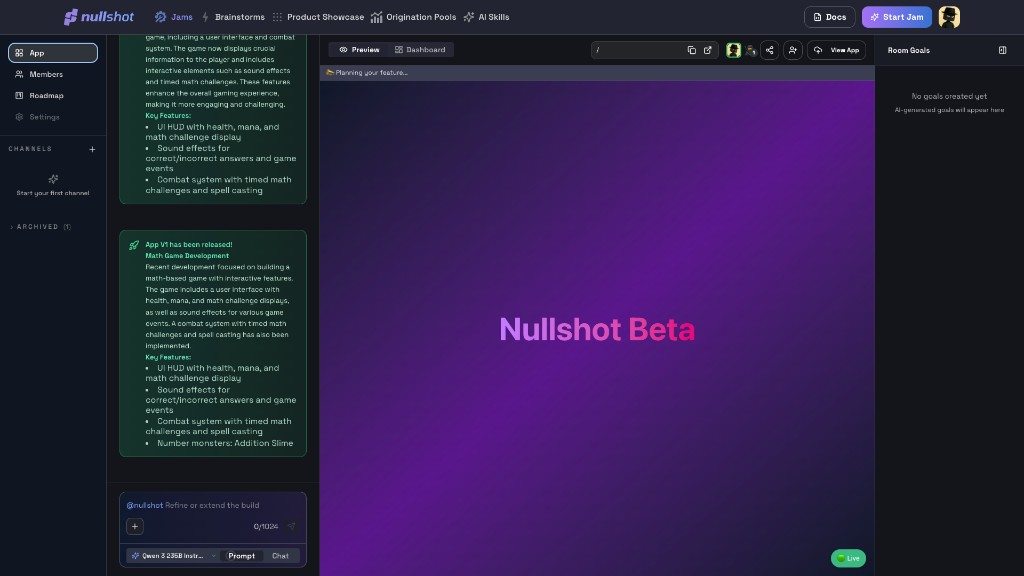This screenshot has width=1024, height=576.
Task: Select Prompt mode
Action: point(242,556)
